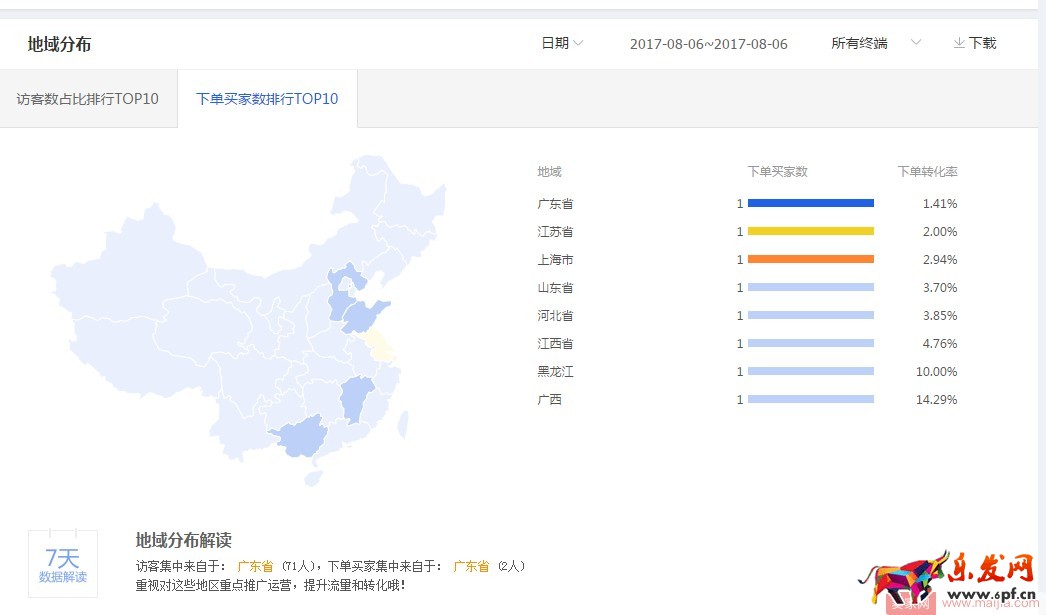This screenshot has width=1046, height=615.
Task: Select the 下单买家数排行TOP10 tab
Action: point(266,98)
